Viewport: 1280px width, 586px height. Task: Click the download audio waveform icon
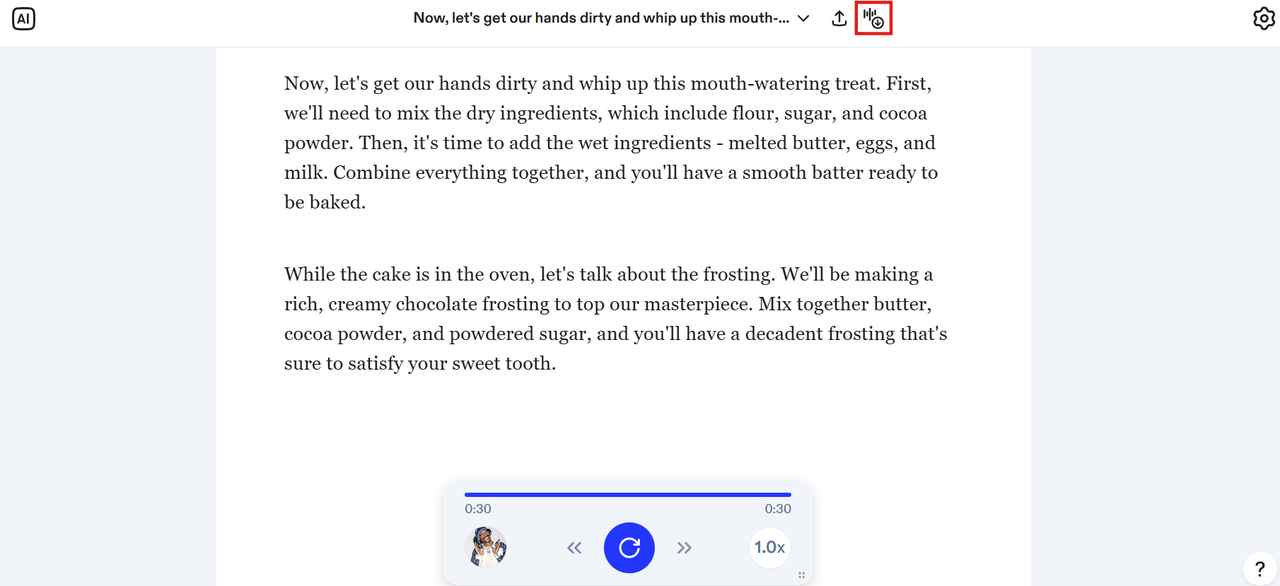point(874,19)
